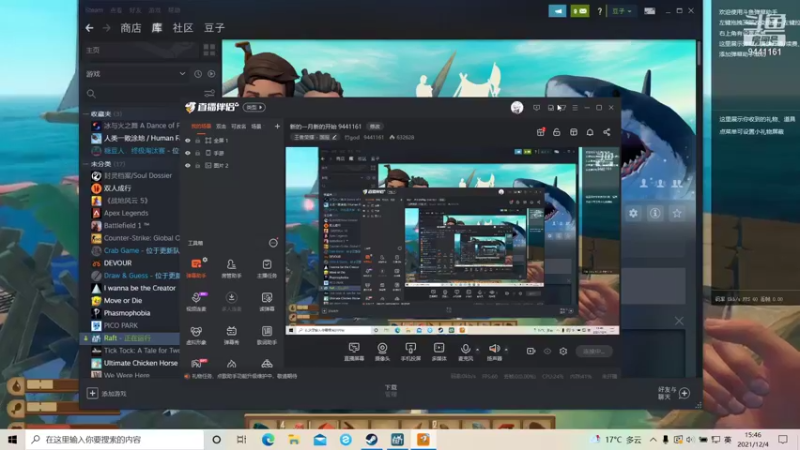800x450 pixels.
Task: Open 房管助手 tool in toolbox
Action: click(231, 268)
